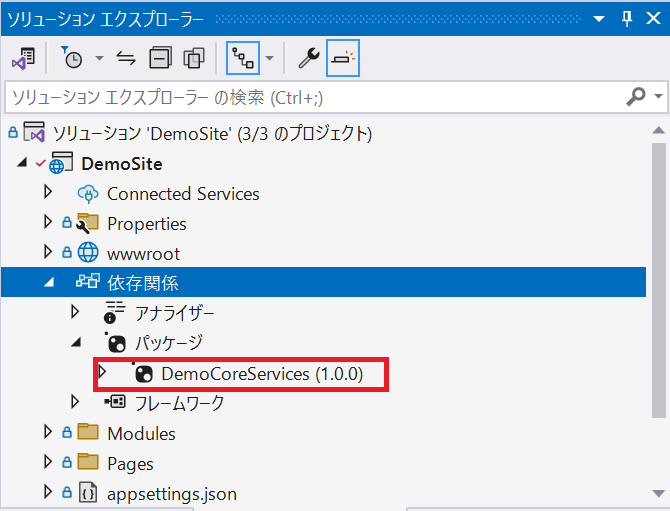Expand DemoCoreServices (1.0.0) package
The height and width of the screenshot is (511, 670).
(x=103, y=372)
